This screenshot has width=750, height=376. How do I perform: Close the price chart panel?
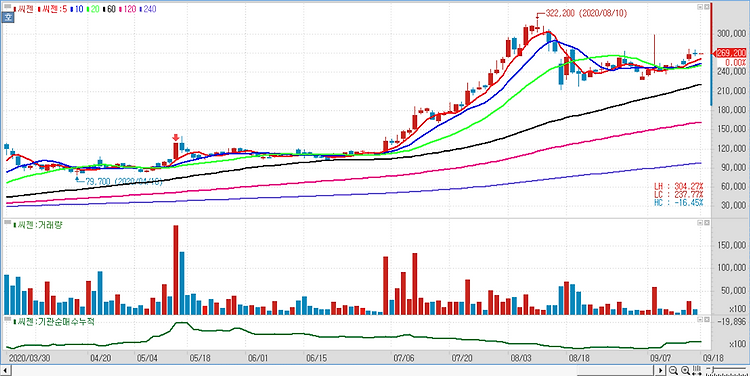point(706,7)
